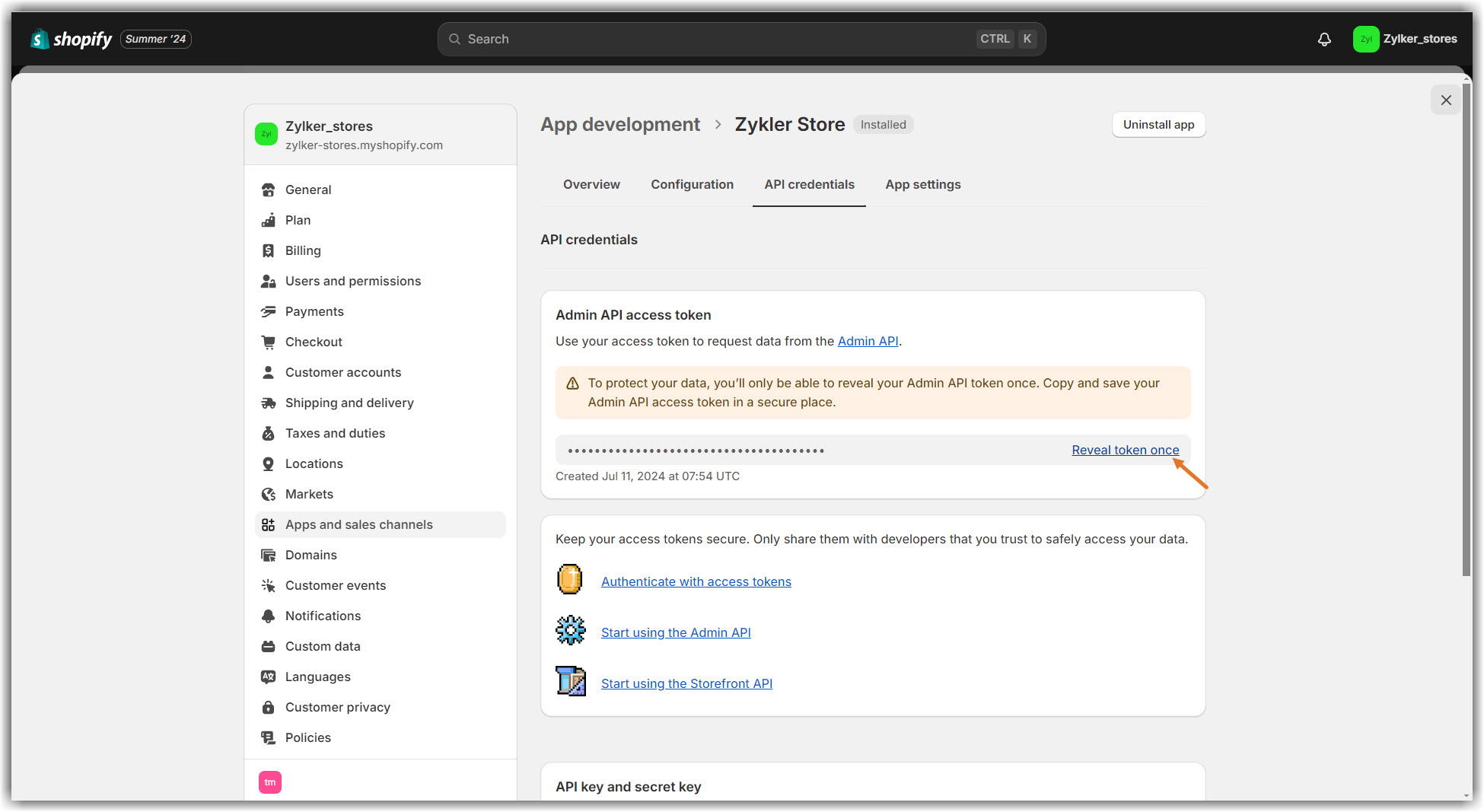This screenshot has width=1484, height=812.
Task: Click the Billing icon in sidebar
Action: coord(268,250)
